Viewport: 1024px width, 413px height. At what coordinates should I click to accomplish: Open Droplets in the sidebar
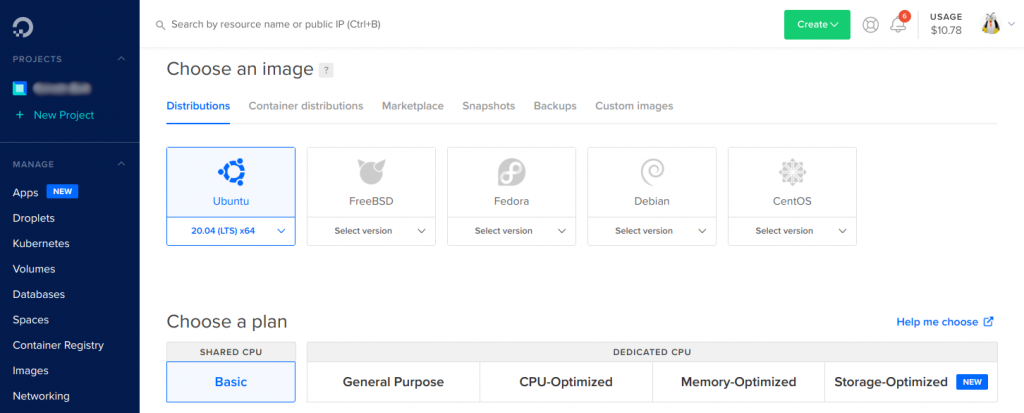point(33,218)
